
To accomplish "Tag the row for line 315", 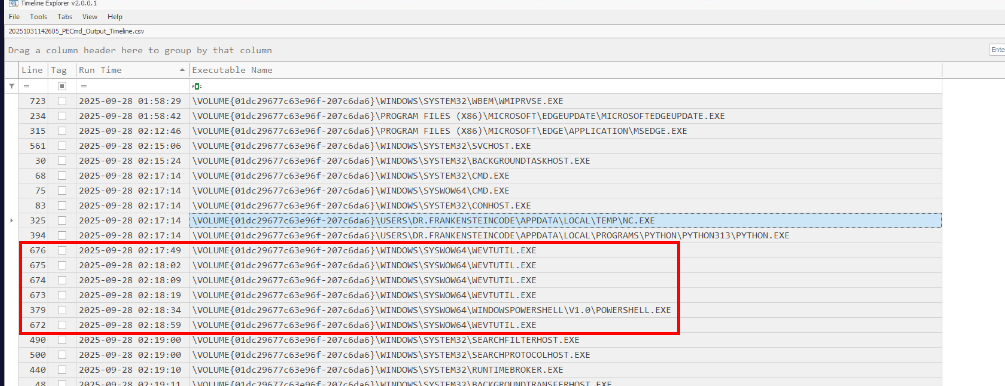I will click(62, 131).
